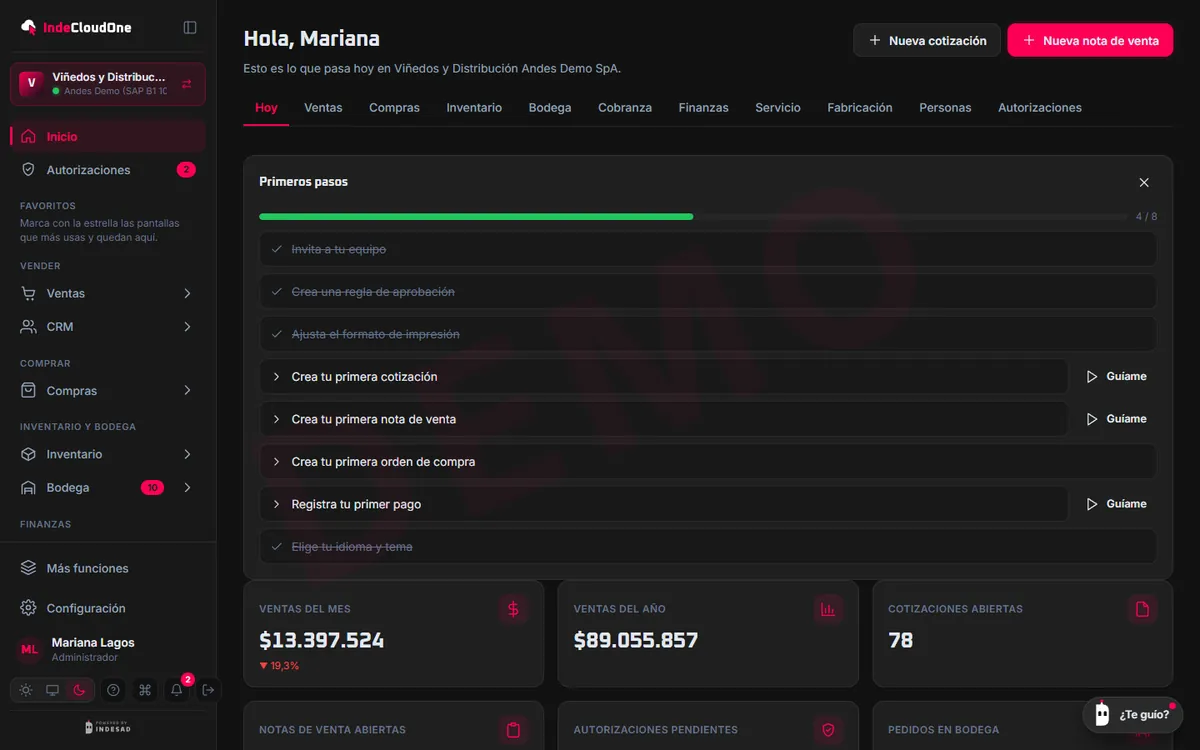Click Guíame for 'Crea tu primera nota de venta'
The image size is (1200, 750).
(x=1117, y=419)
